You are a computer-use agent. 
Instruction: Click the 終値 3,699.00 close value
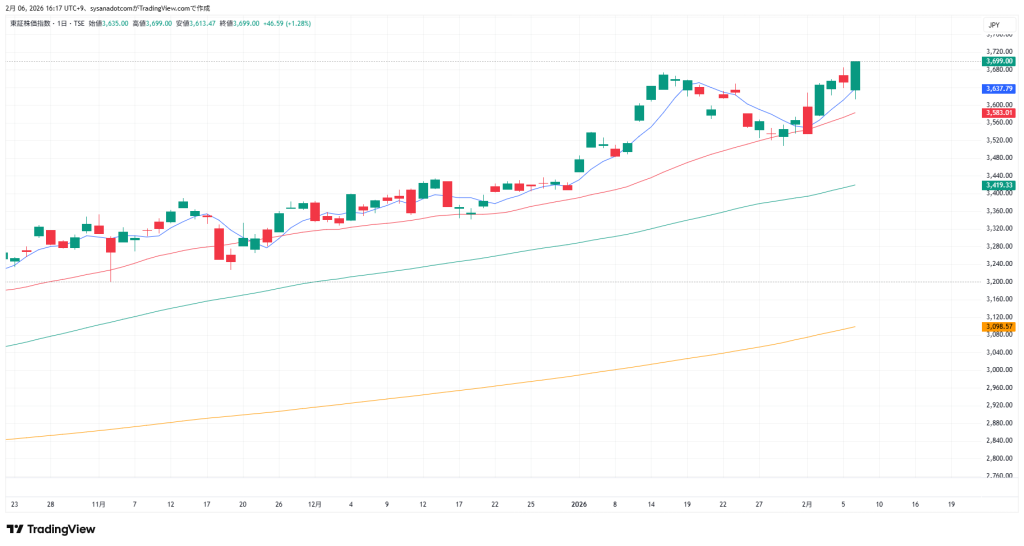tap(243, 22)
